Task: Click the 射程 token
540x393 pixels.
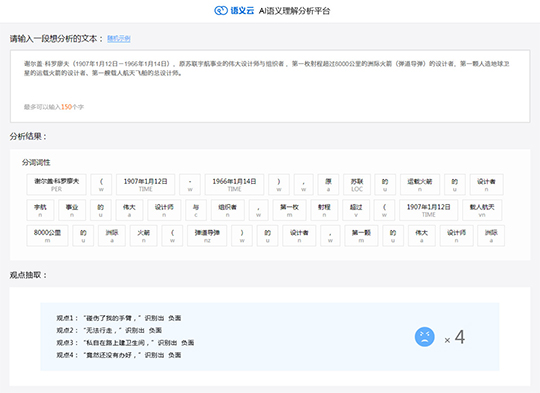Action: click(324, 210)
